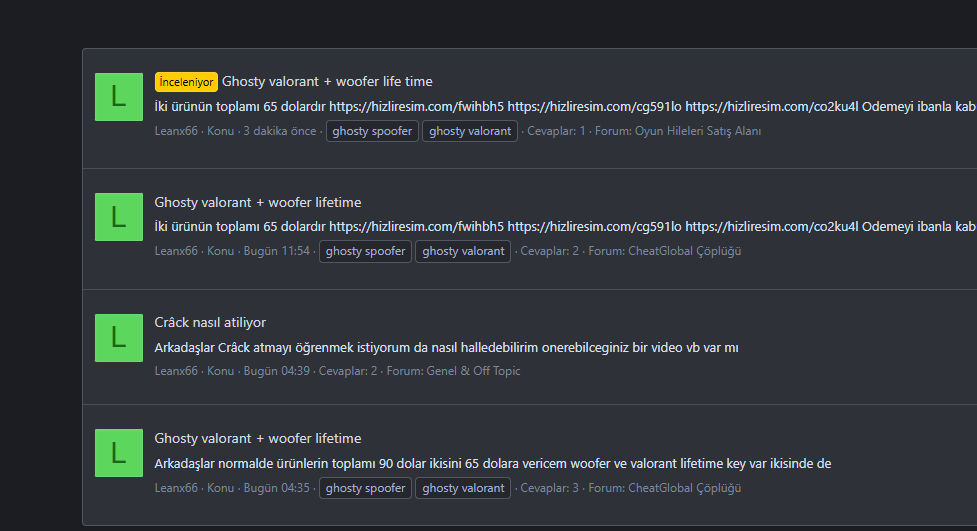Click username Leanx66 on '3 dakika önce' thread
This screenshot has width=977, height=531.
[176, 131]
